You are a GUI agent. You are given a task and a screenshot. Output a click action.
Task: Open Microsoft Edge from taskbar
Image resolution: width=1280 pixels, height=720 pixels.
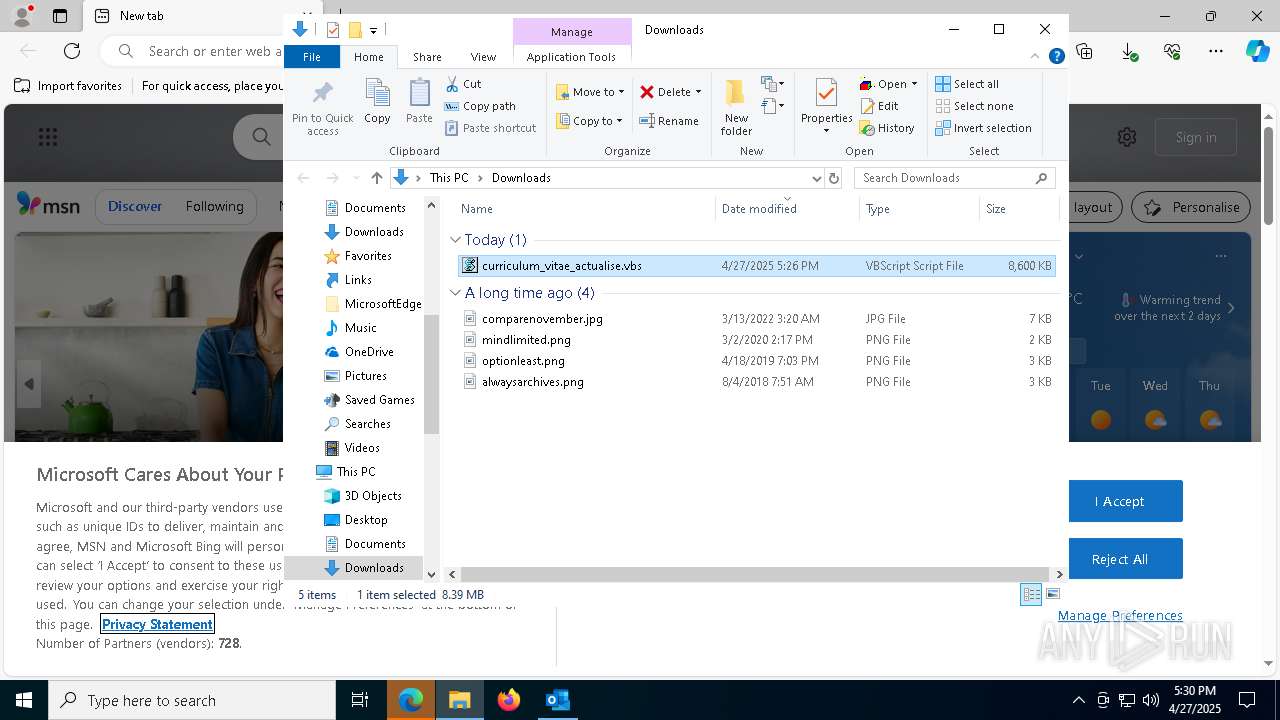point(411,700)
